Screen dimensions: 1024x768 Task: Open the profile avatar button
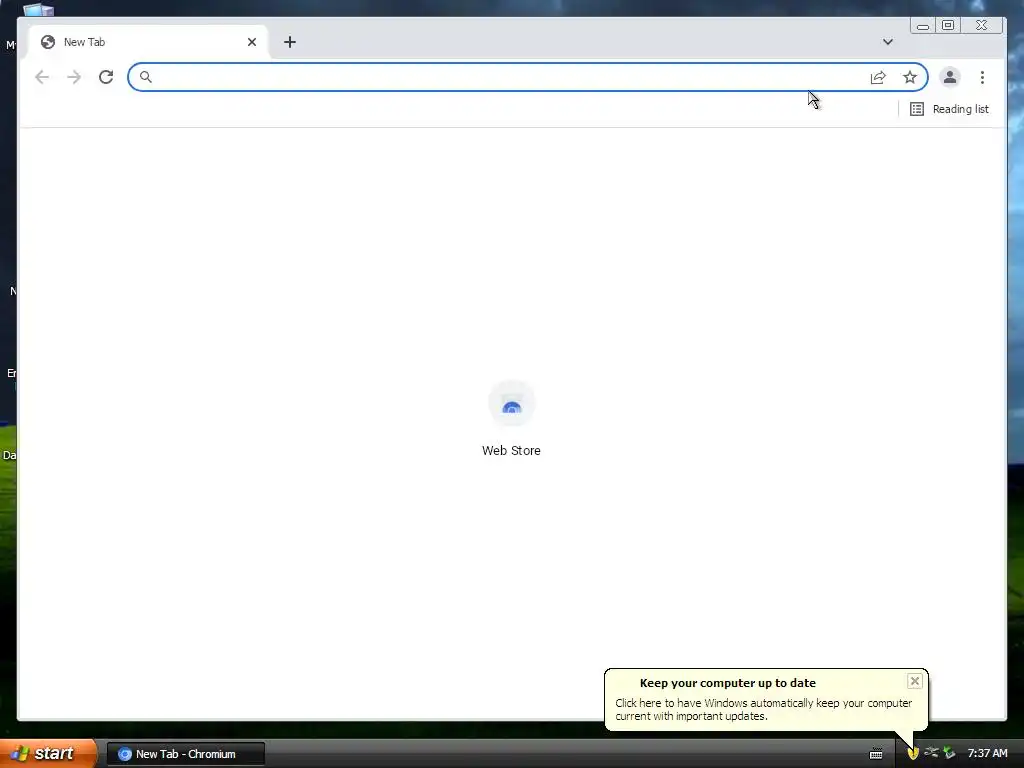click(950, 77)
